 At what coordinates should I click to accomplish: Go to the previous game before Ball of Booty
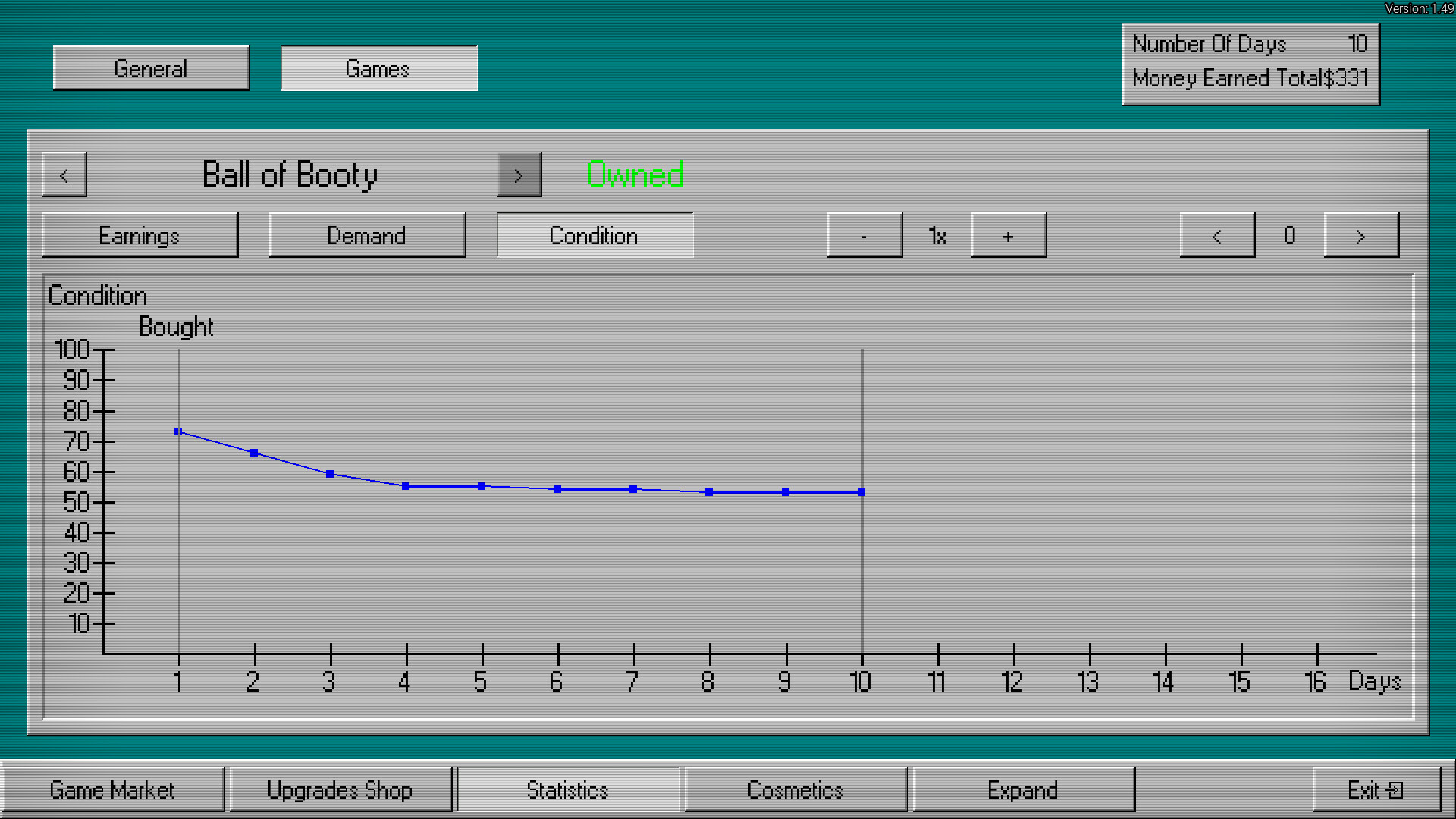64,174
